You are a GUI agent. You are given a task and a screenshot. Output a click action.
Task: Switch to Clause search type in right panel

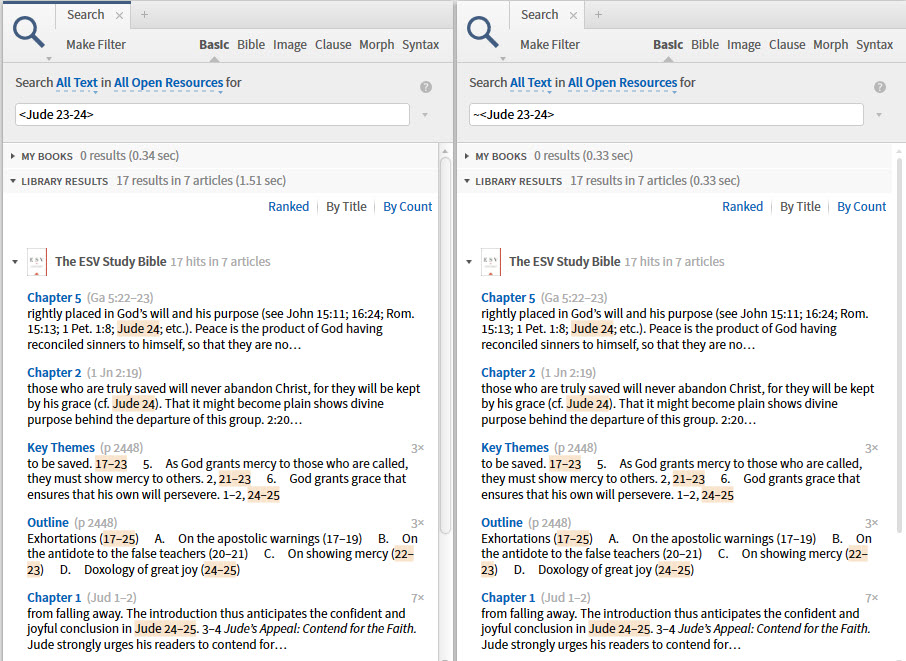tap(787, 44)
